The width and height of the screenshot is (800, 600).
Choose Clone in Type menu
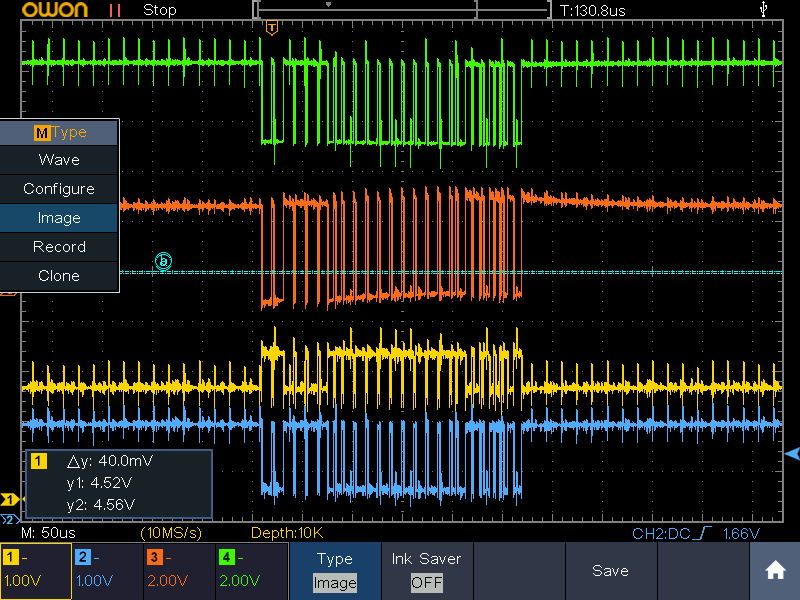pos(59,276)
